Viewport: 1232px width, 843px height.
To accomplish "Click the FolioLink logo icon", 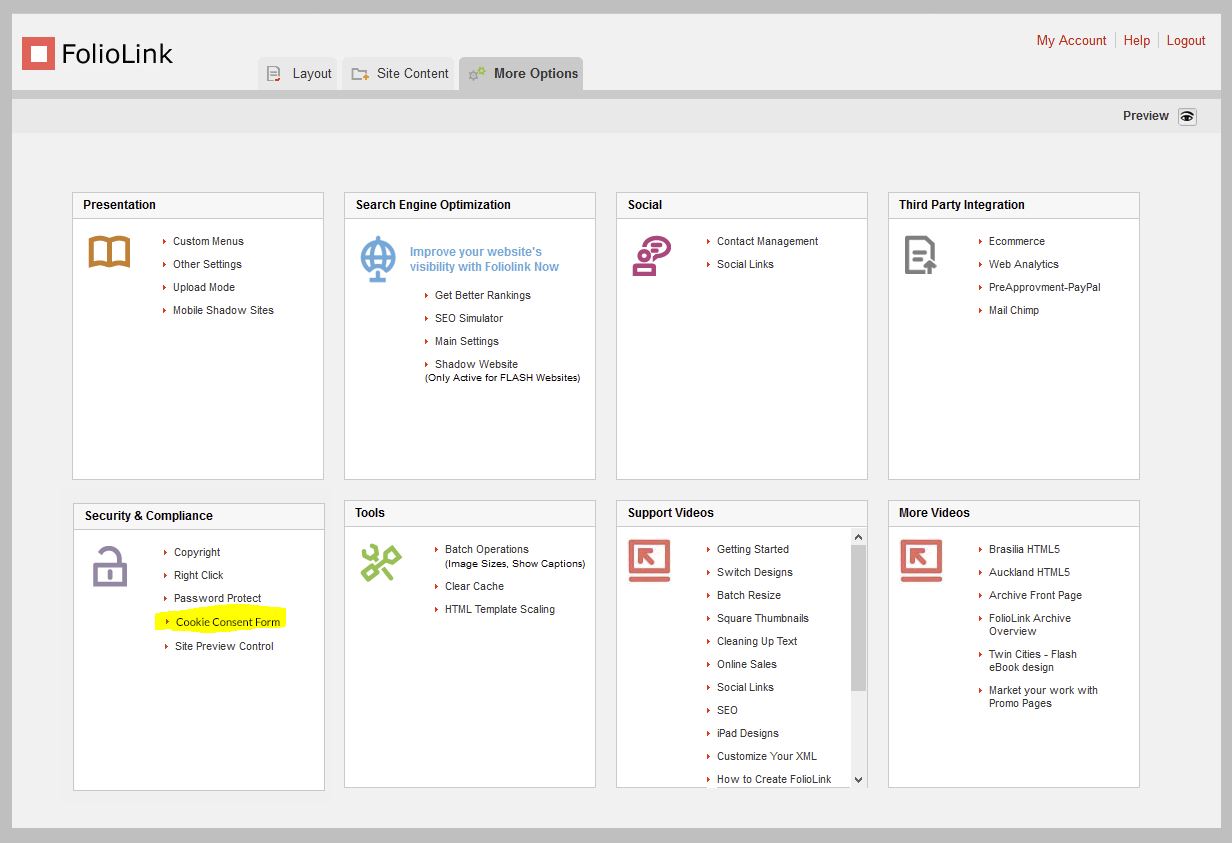I will point(38,53).
